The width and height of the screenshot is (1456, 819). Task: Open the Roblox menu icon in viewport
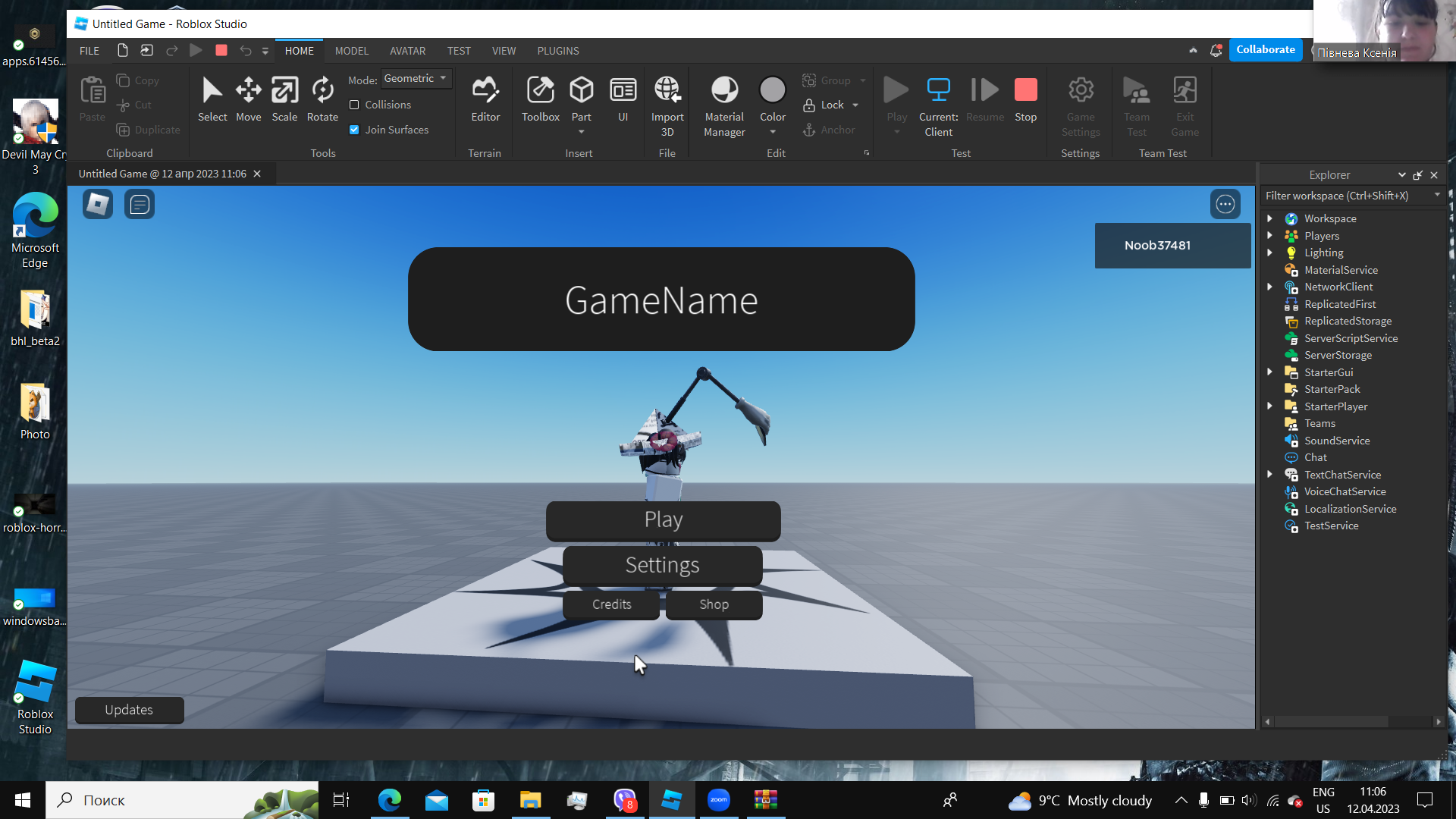pos(98,204)
